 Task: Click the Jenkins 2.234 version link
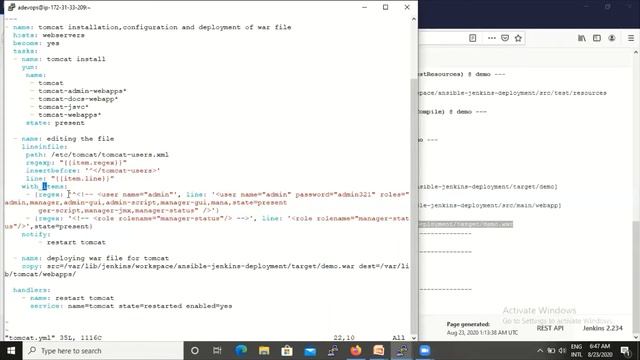pyautogui.click(x=602, y=328)
